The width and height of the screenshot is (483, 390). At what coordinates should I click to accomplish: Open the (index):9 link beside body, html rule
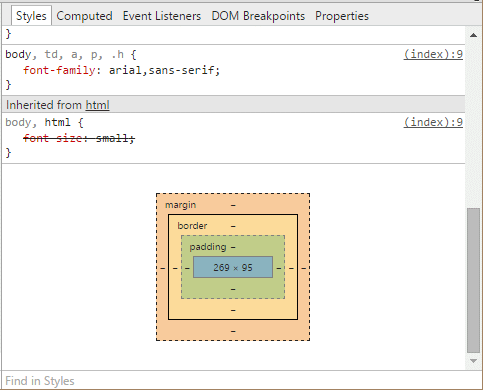click(433, 122)
